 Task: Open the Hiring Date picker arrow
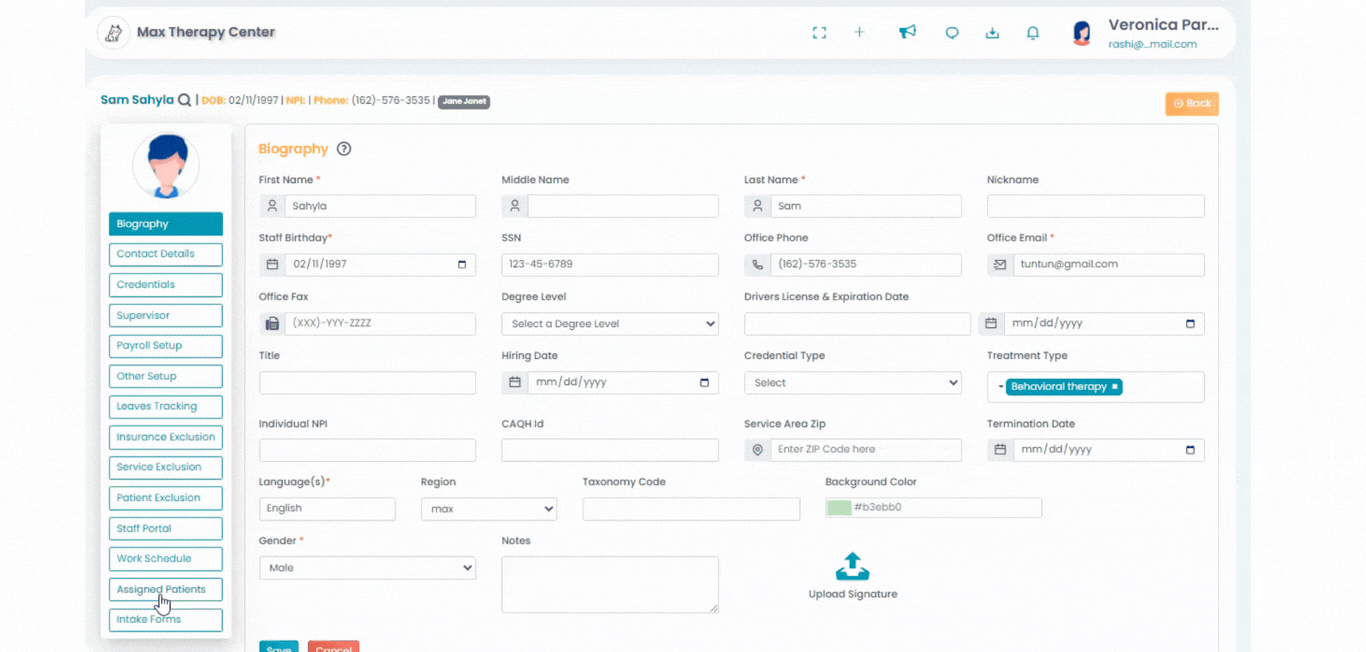pos(704,383)
